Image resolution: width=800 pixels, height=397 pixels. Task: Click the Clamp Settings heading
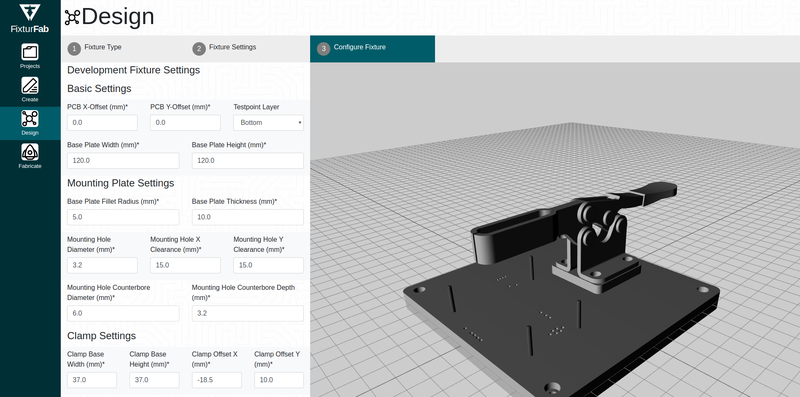coord(102,336)
